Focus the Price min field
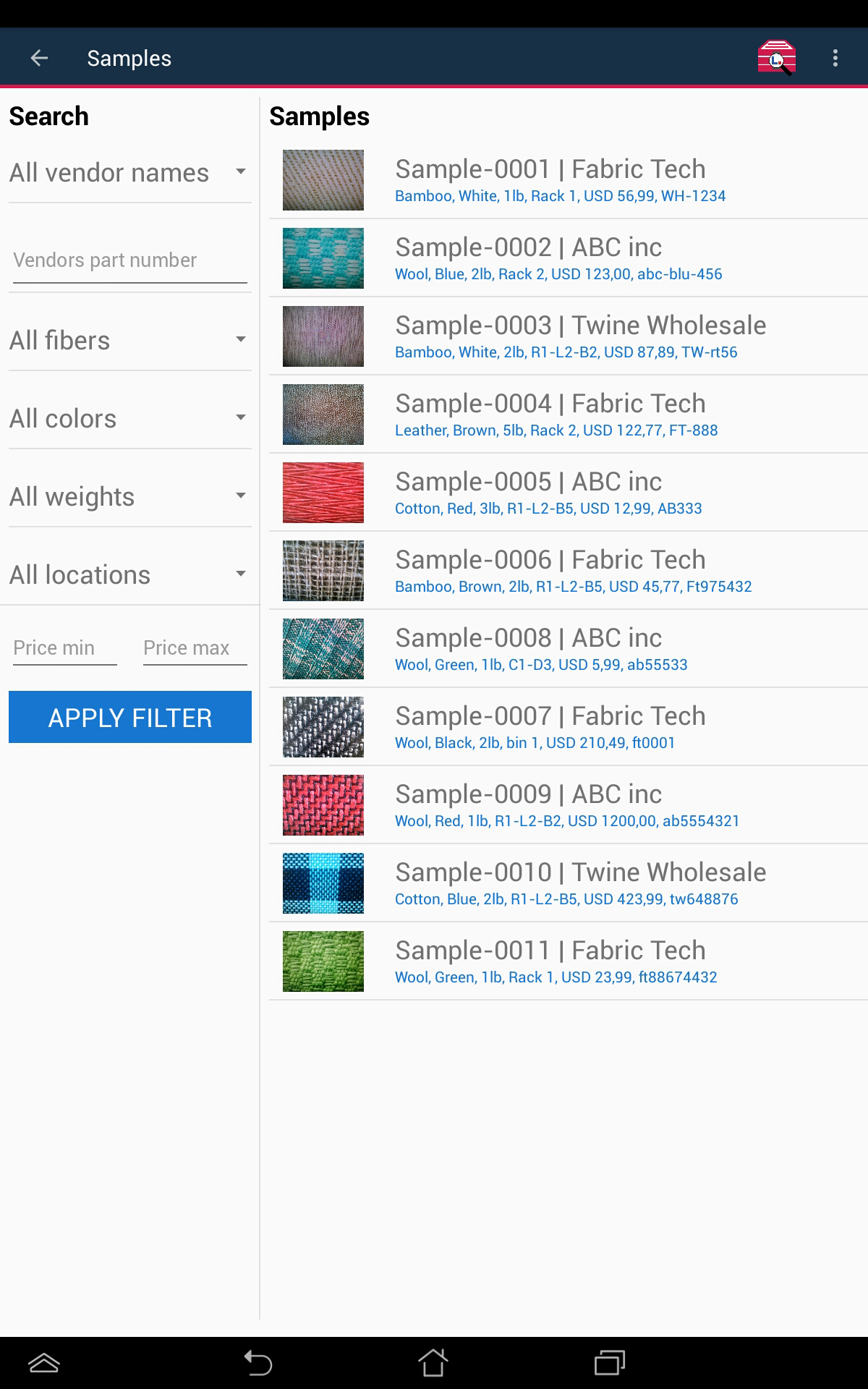The image size is (868, 1389). coord(65,647)
